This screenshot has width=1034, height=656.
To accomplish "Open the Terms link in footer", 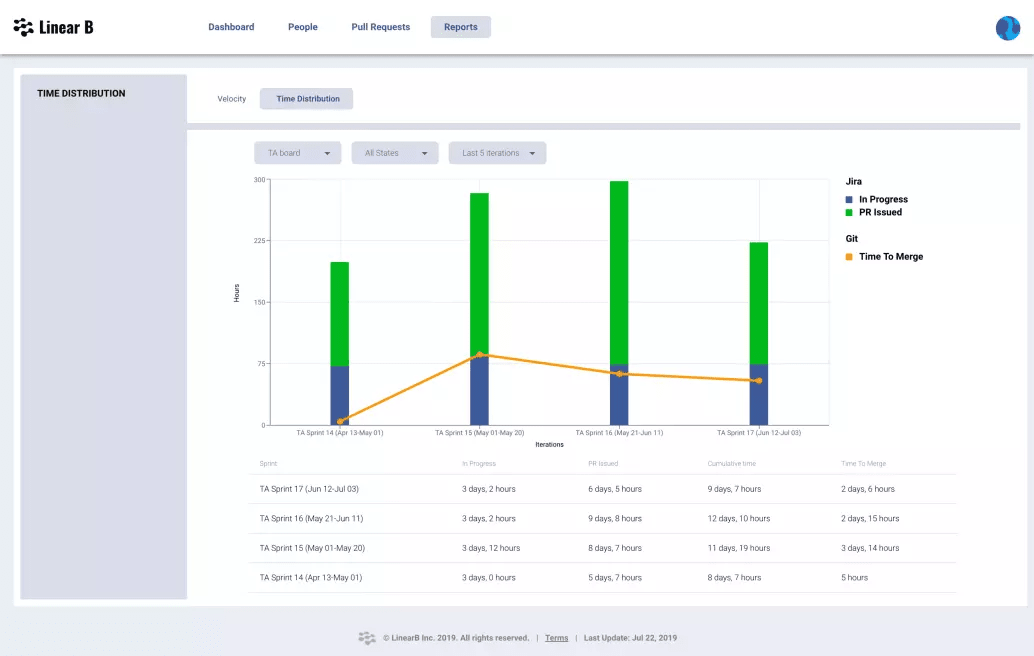I will 556,637.
